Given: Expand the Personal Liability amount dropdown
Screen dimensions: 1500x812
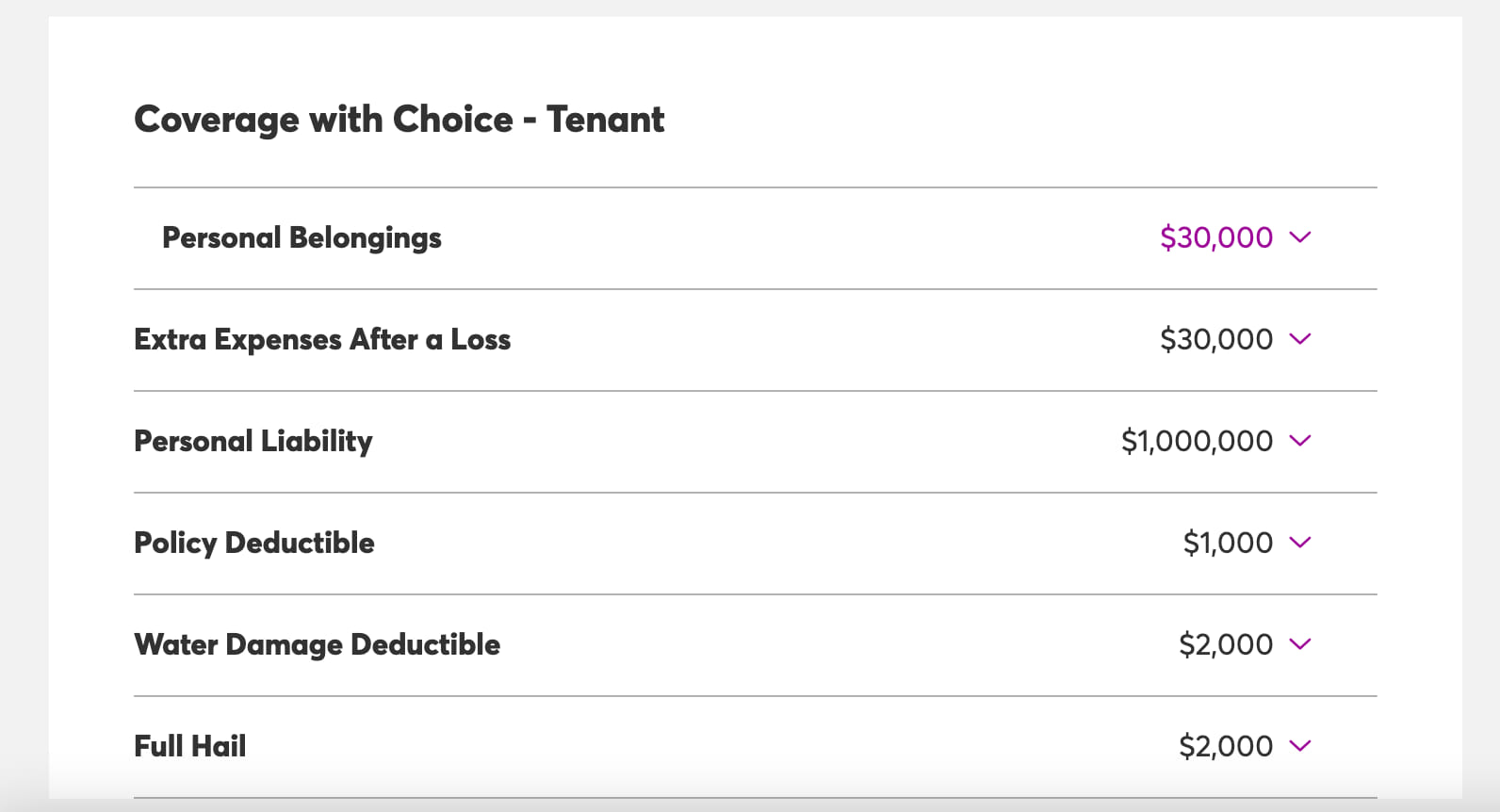Looking at the screenshot, I should click(x=1302, y=441).
